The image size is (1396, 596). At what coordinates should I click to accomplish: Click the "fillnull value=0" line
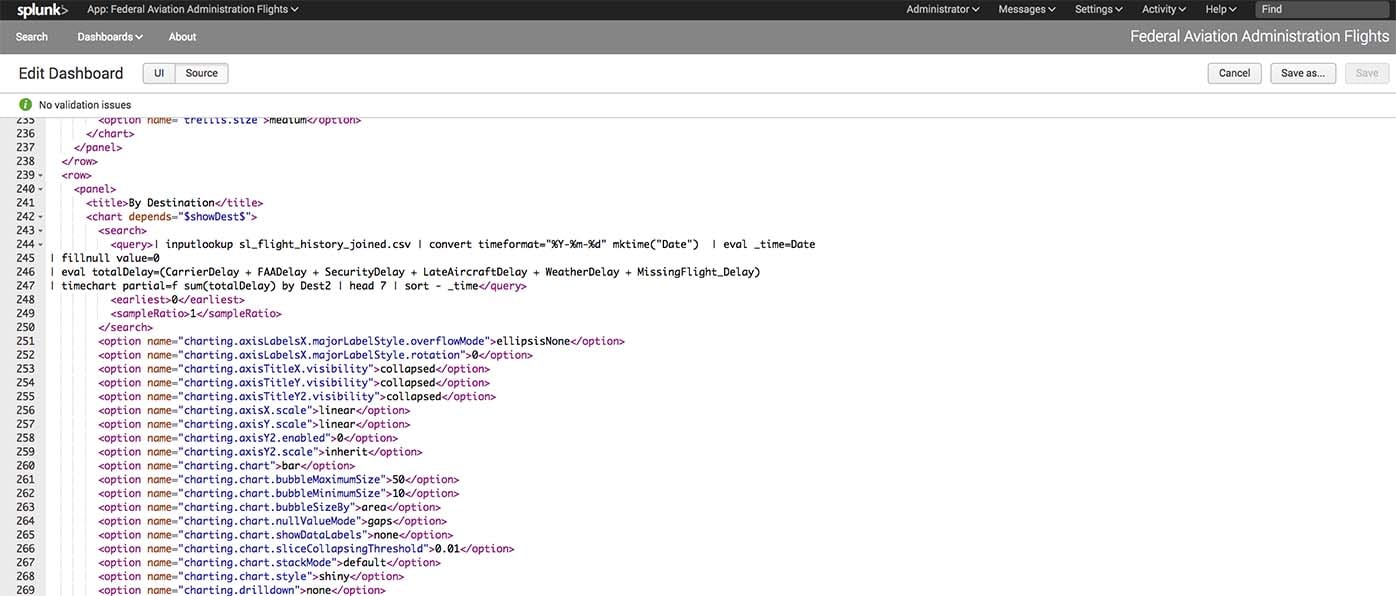[104, 258]
